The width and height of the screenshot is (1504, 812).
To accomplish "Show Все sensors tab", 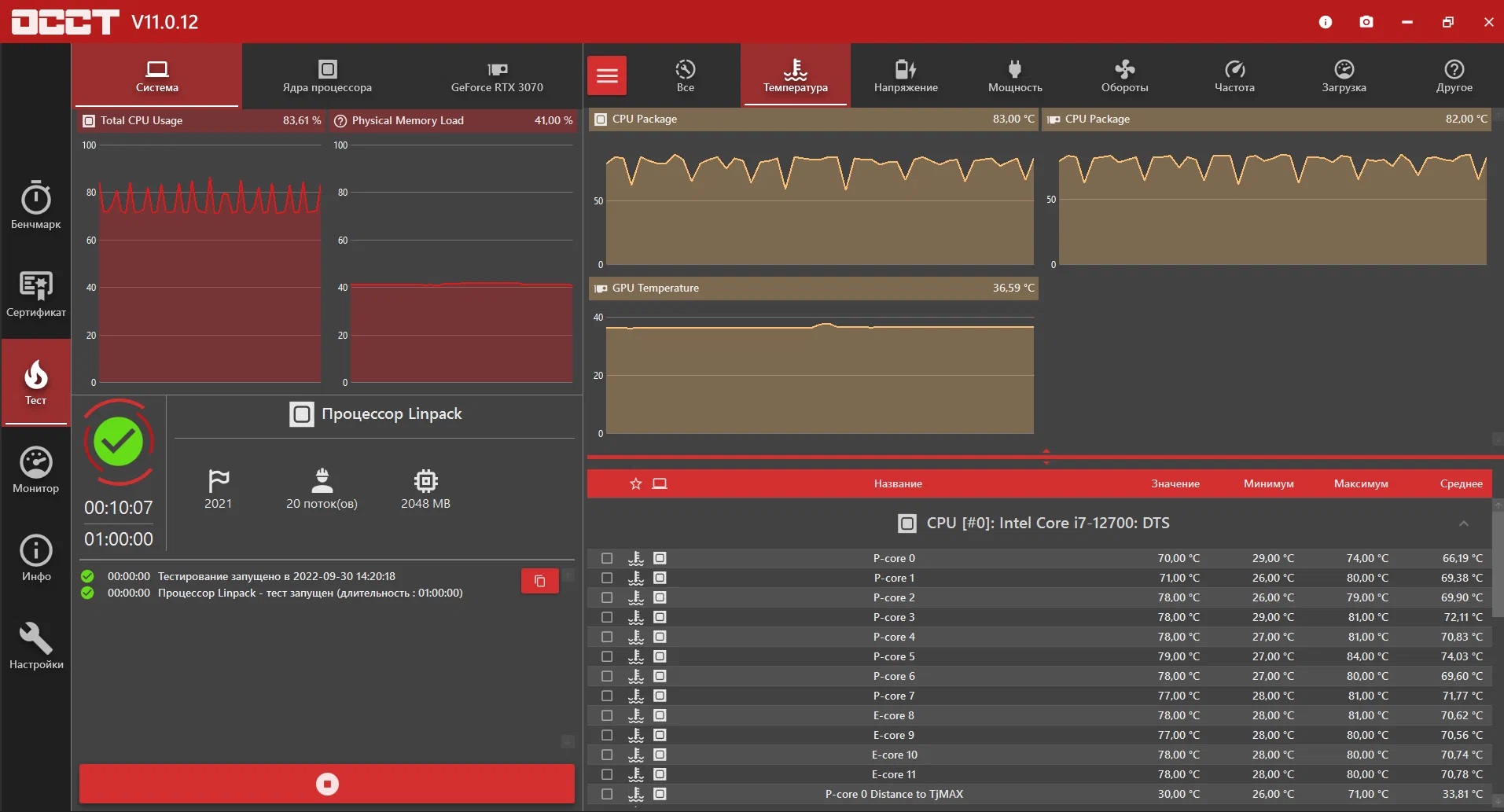I will [686, 75].
